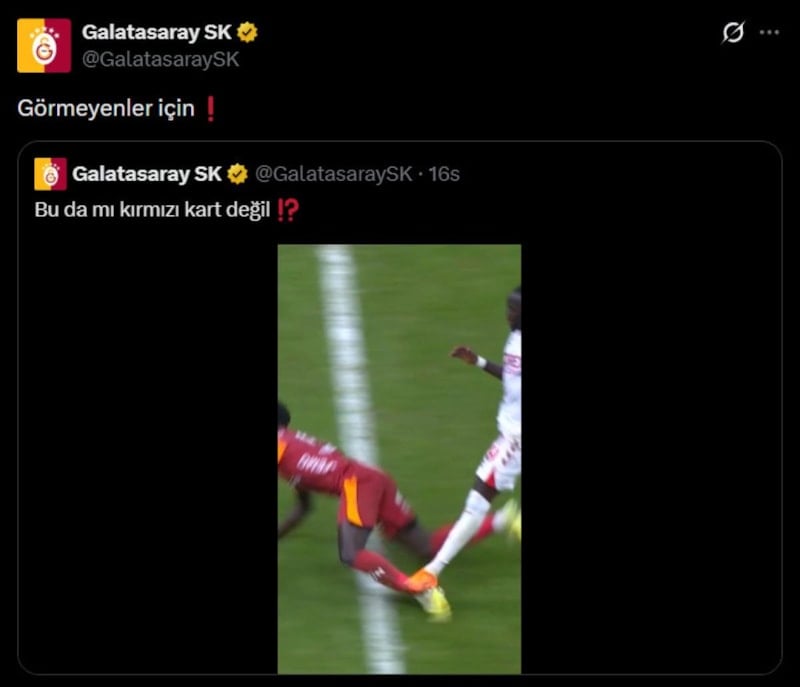This screenshot has width=800, height=687.
Task: Open the 16s timestamp of quoted tweet
Action: tap(444, 174)
